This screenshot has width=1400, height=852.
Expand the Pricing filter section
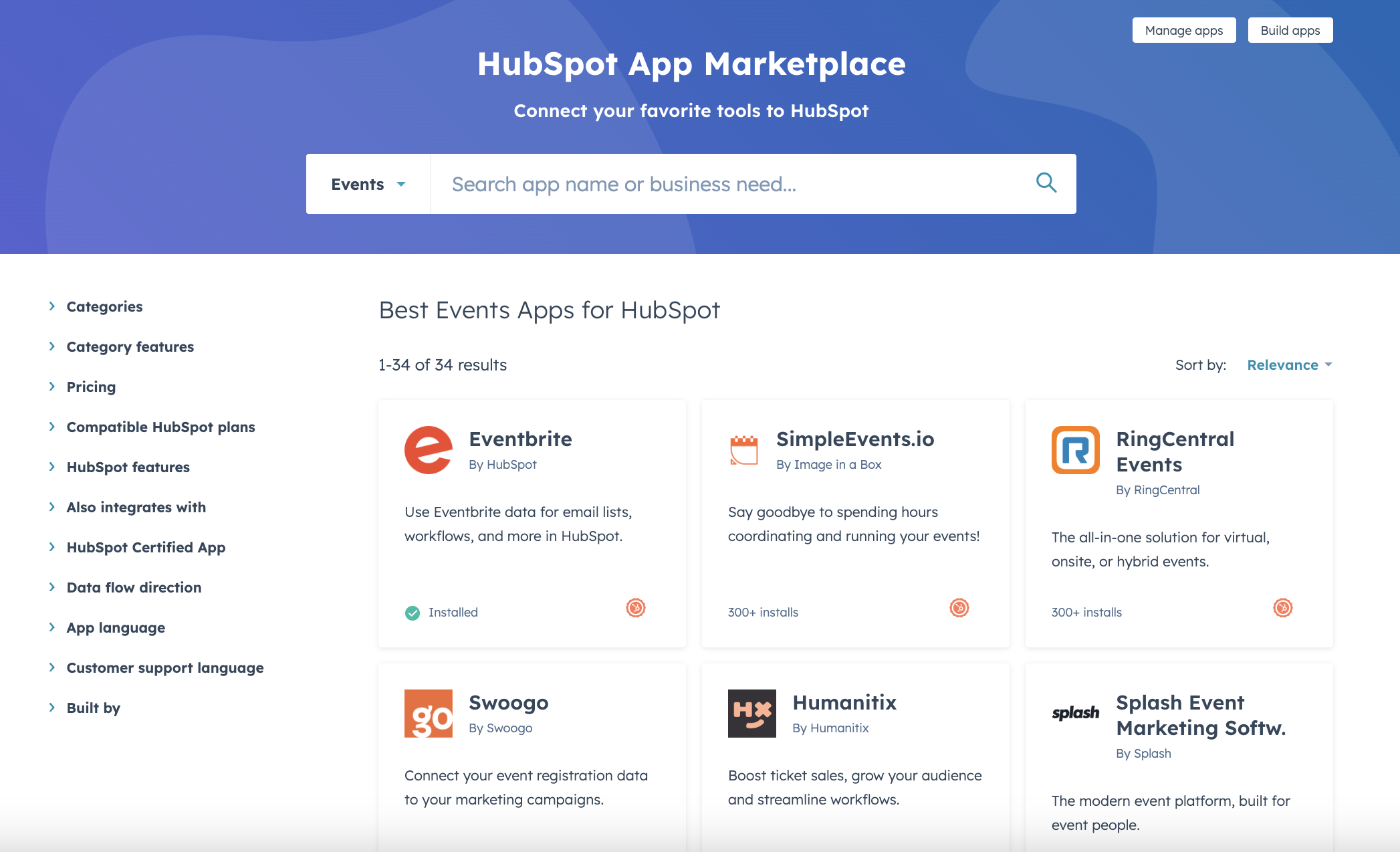(91, 386)
